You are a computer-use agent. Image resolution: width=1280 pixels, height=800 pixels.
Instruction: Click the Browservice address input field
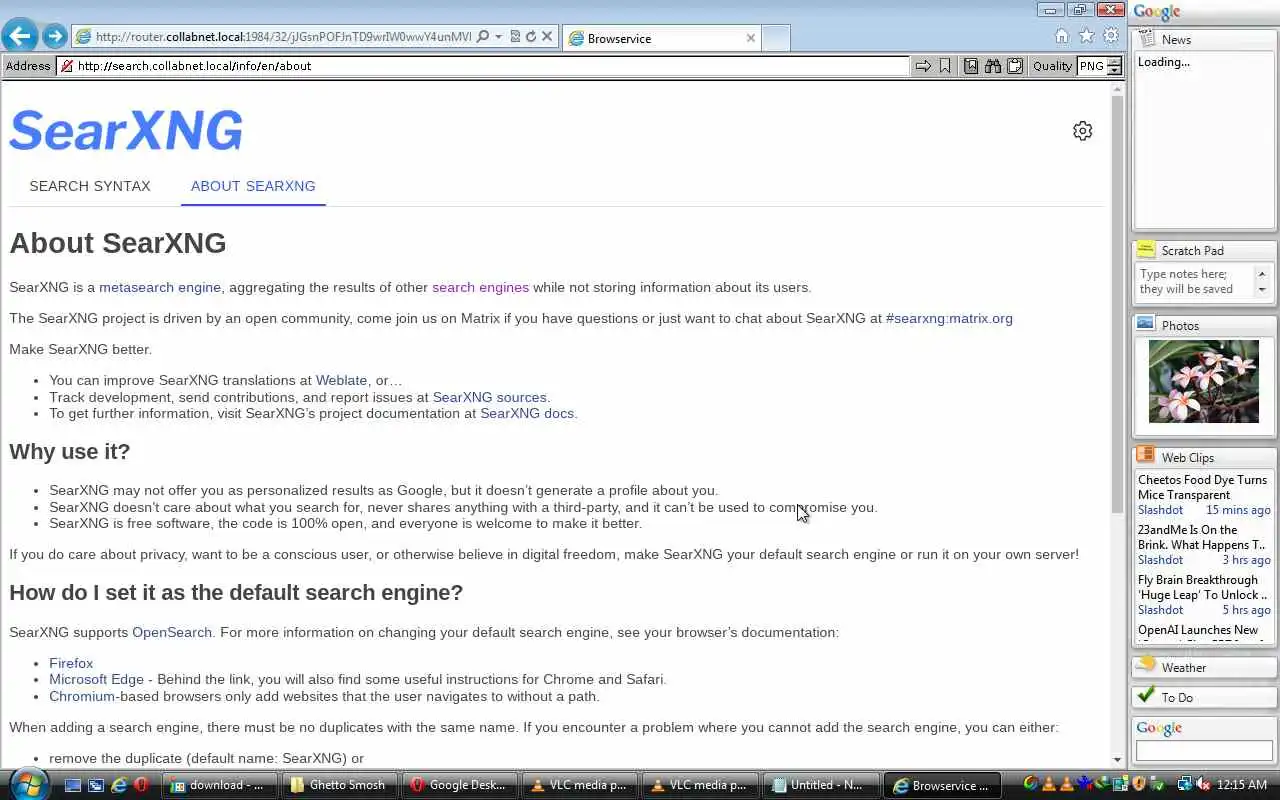484,66
